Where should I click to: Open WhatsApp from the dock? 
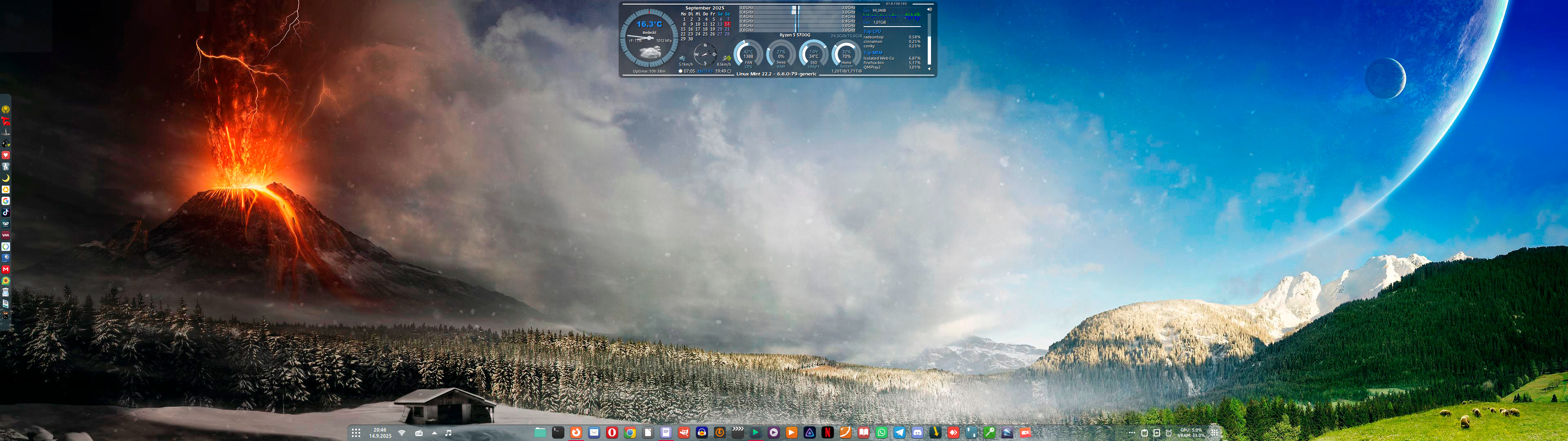pos(882,432)
